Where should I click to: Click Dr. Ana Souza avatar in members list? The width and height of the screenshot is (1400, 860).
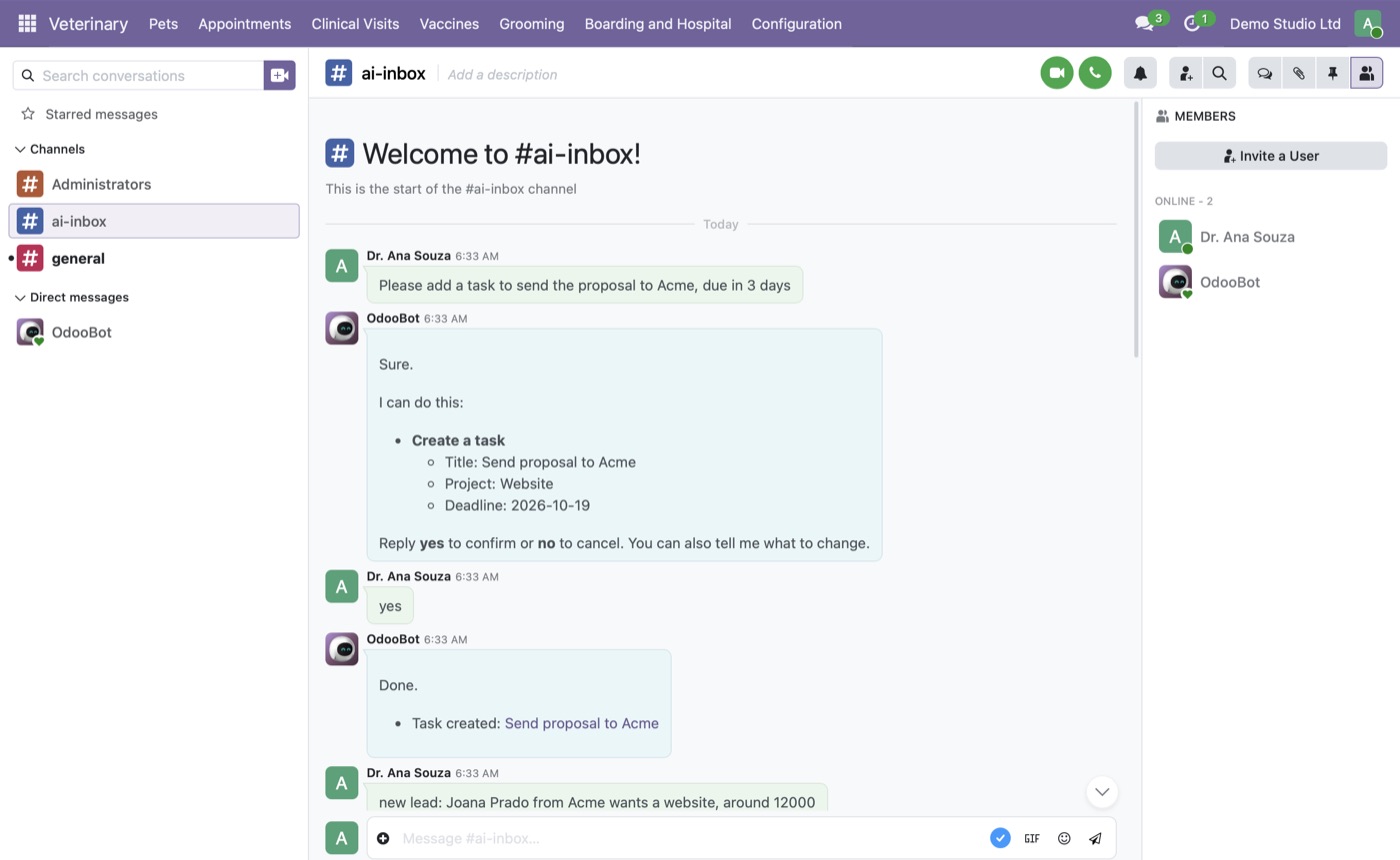click(x=1175, y=237)
